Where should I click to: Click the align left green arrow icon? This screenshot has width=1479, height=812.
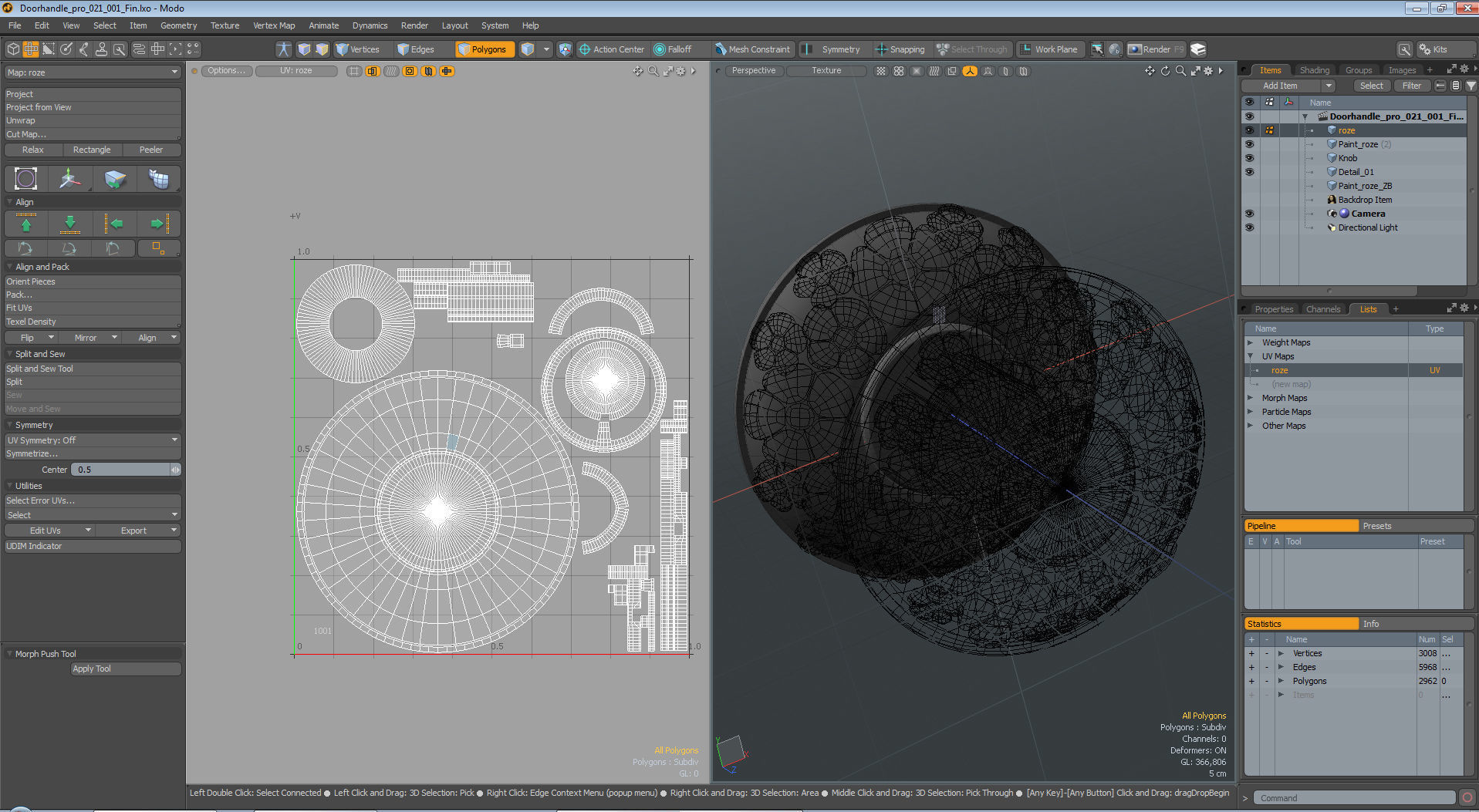point(114,224)
